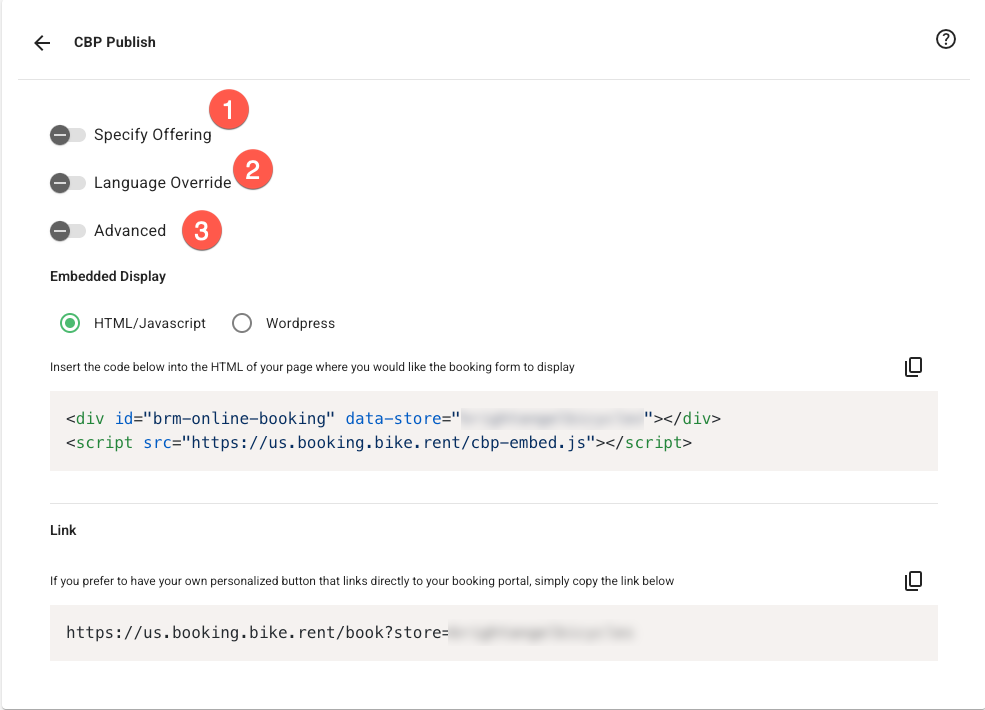985x710 pixels.
Task: Click the Advanced label text
Action: pos(130,231)
